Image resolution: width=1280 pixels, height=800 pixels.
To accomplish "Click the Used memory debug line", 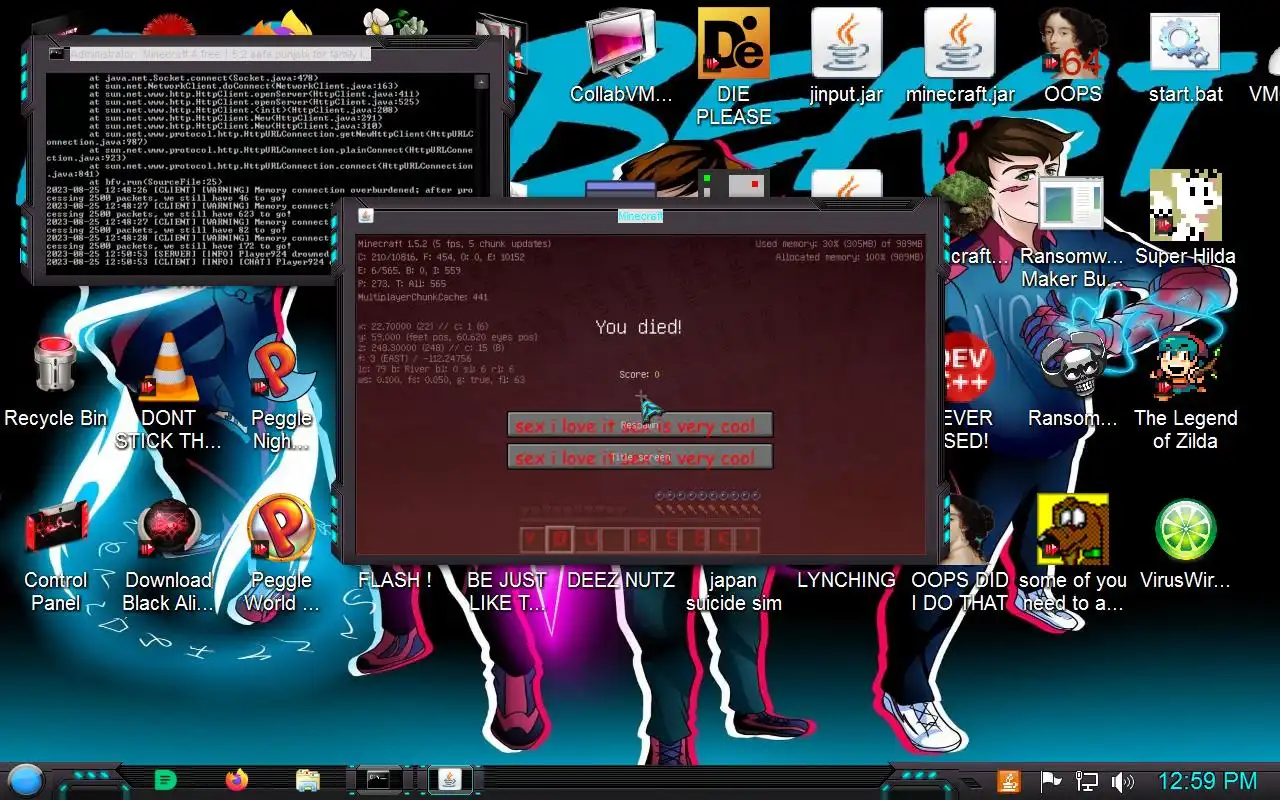I will (x=839, y=244).
